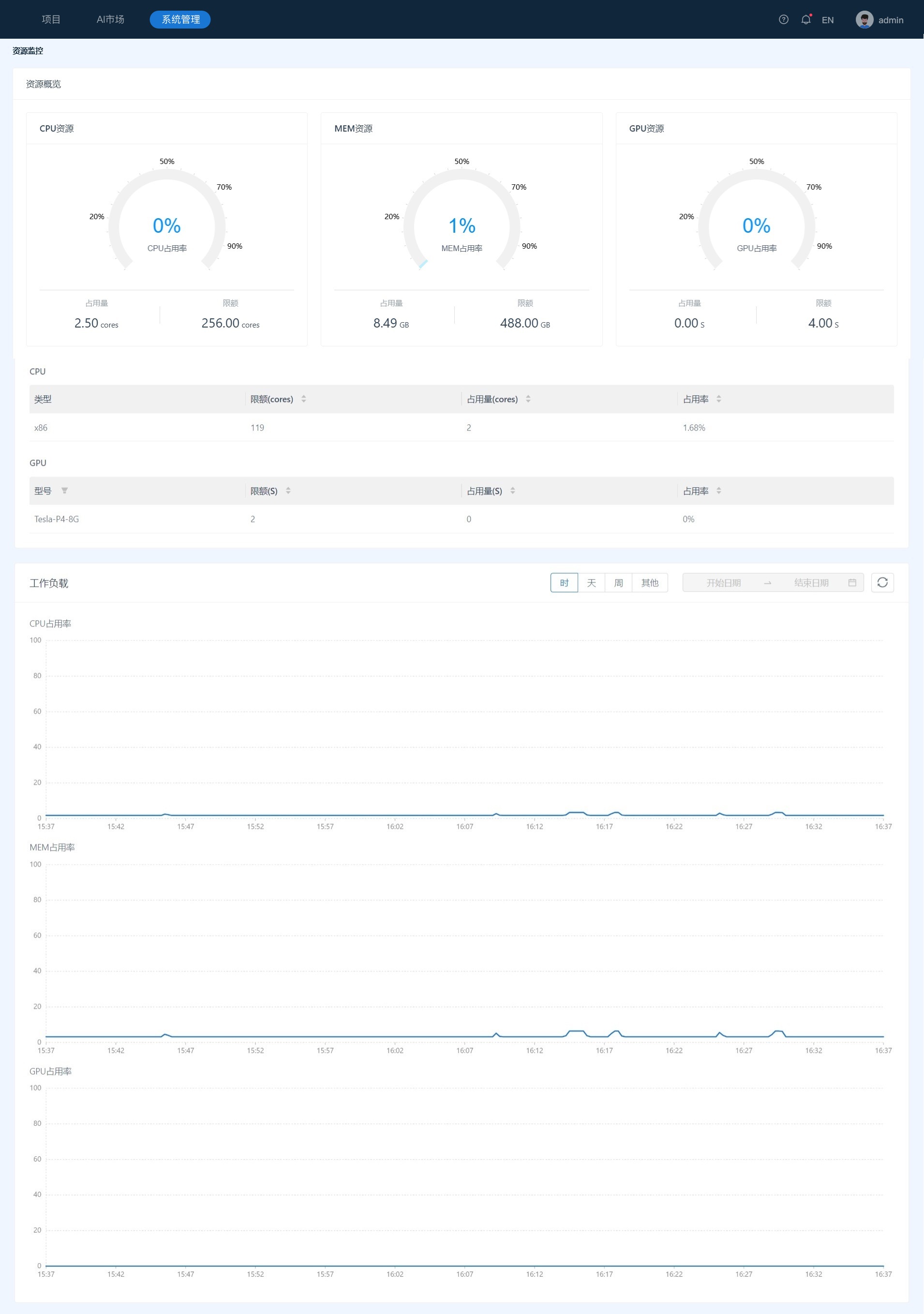
Task: Switch language using the EN link
Action: 827,20
